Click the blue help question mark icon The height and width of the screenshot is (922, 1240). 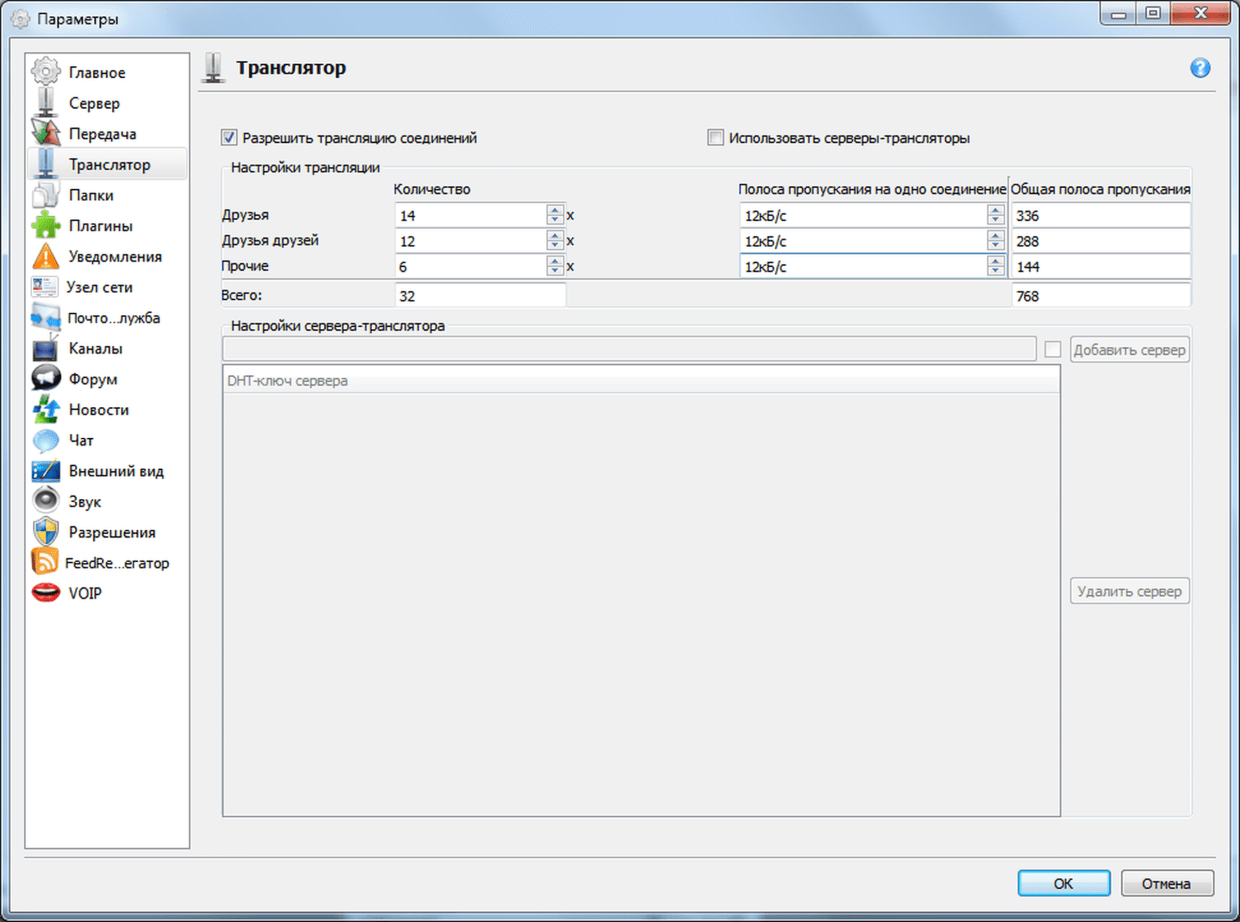tap(1200, 68)
